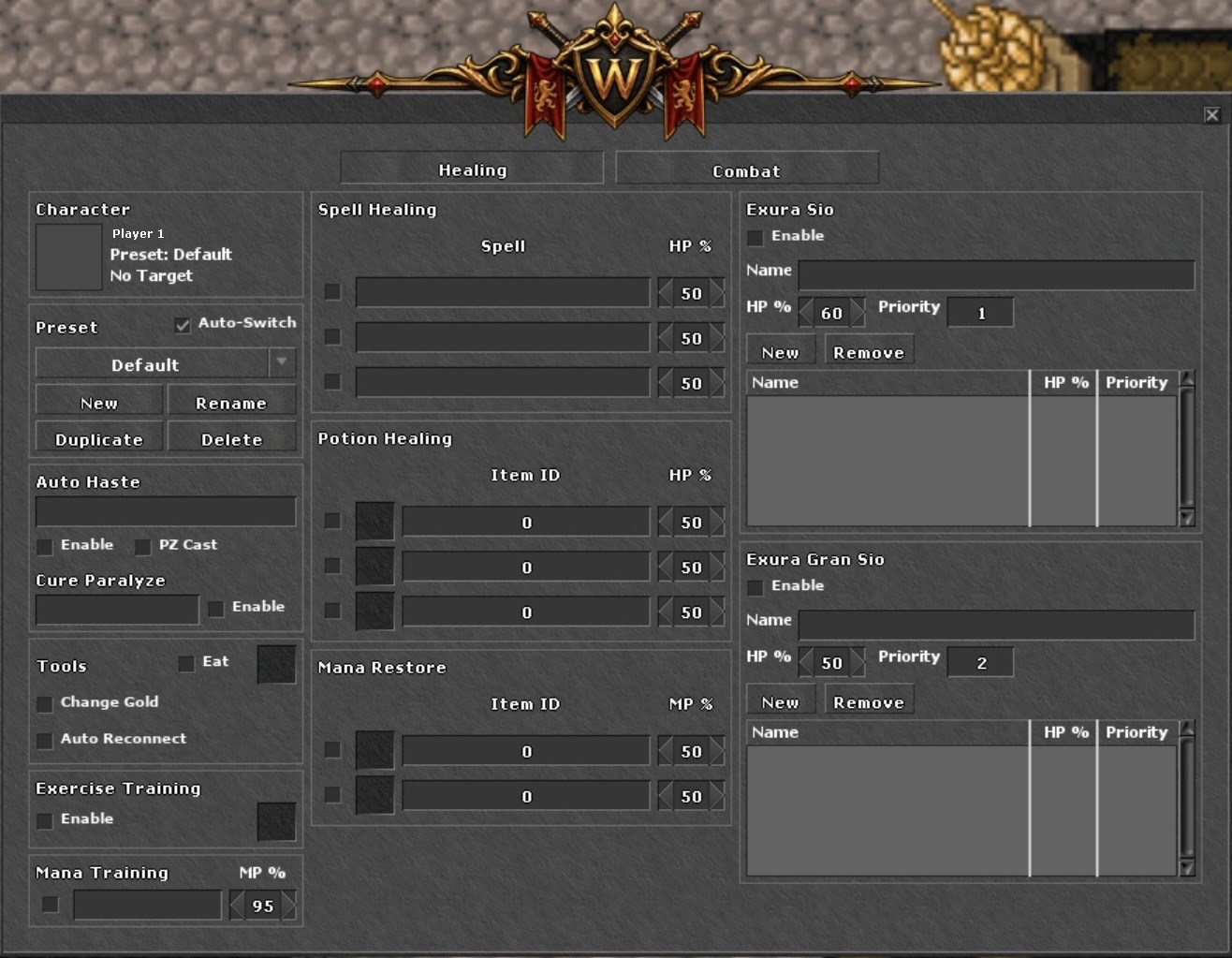Click Rename preset button
The height and width of the screenshot is (958, 1232).
[x=231, y=402]
